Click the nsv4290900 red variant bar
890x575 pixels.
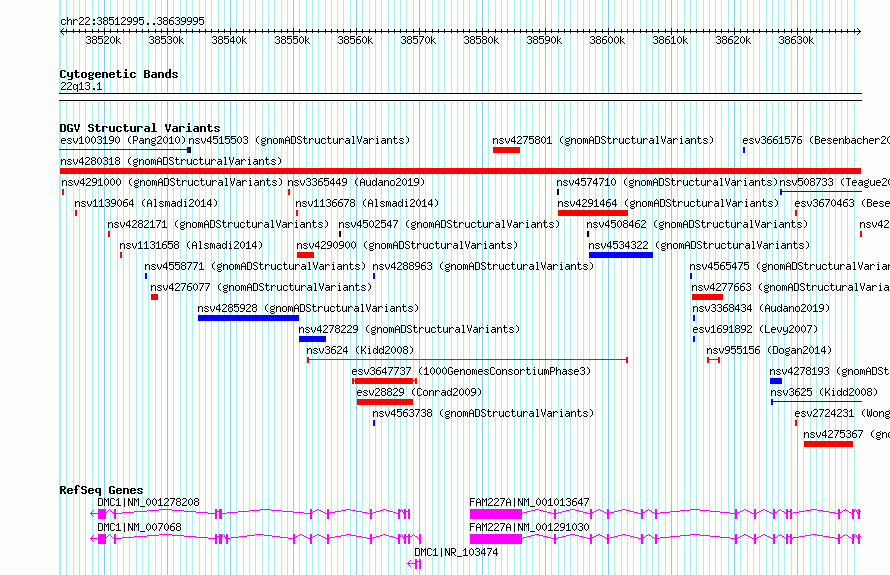pyautogui.click(x=305, y=255)
